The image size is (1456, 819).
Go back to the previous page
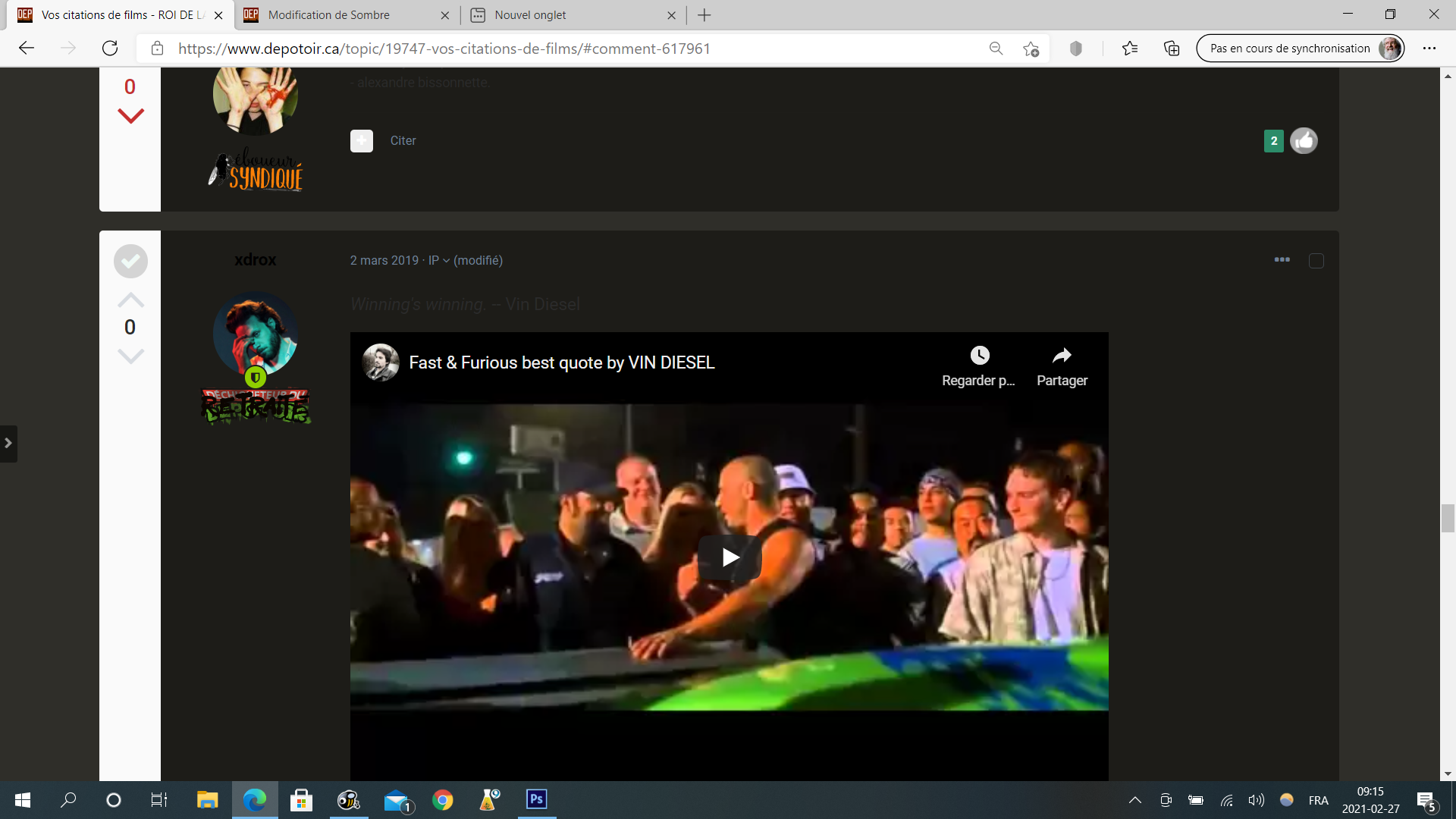click(27, 49)
